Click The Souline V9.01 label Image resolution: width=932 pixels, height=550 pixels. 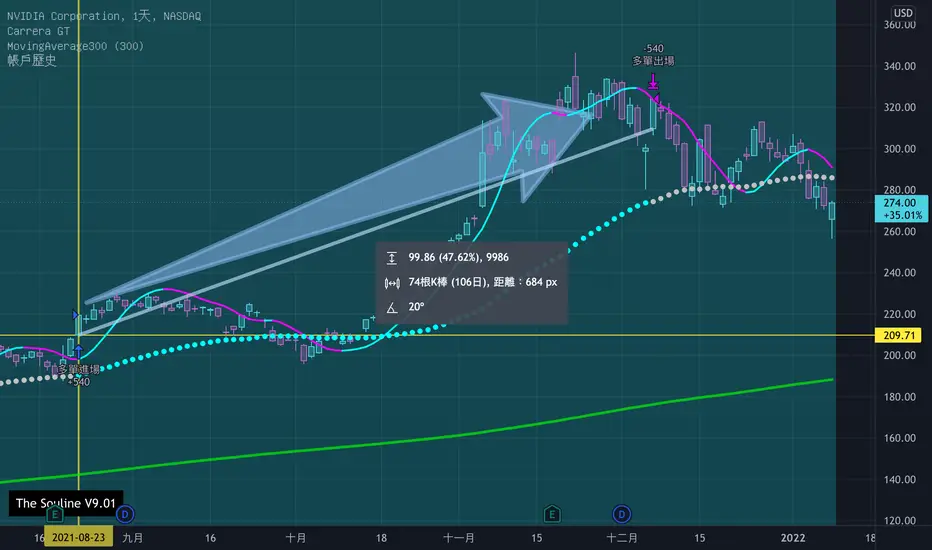coord(66,503)
